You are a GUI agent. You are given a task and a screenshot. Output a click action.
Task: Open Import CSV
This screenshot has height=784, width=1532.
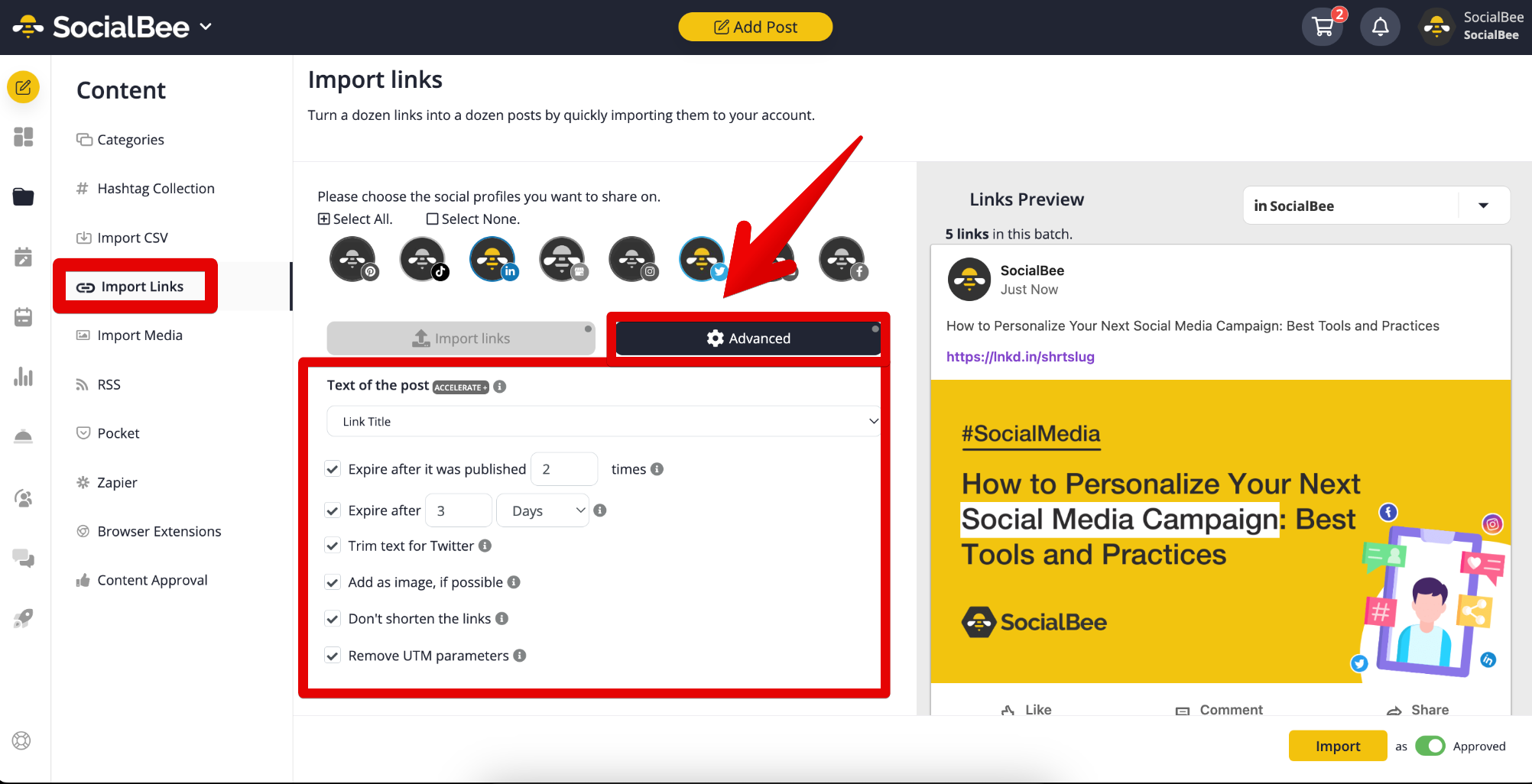click(x=132, y=238)
